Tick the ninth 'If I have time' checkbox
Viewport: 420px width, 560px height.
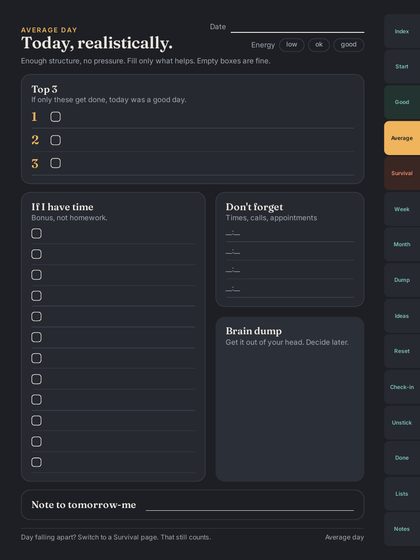(x=36, y=400)
